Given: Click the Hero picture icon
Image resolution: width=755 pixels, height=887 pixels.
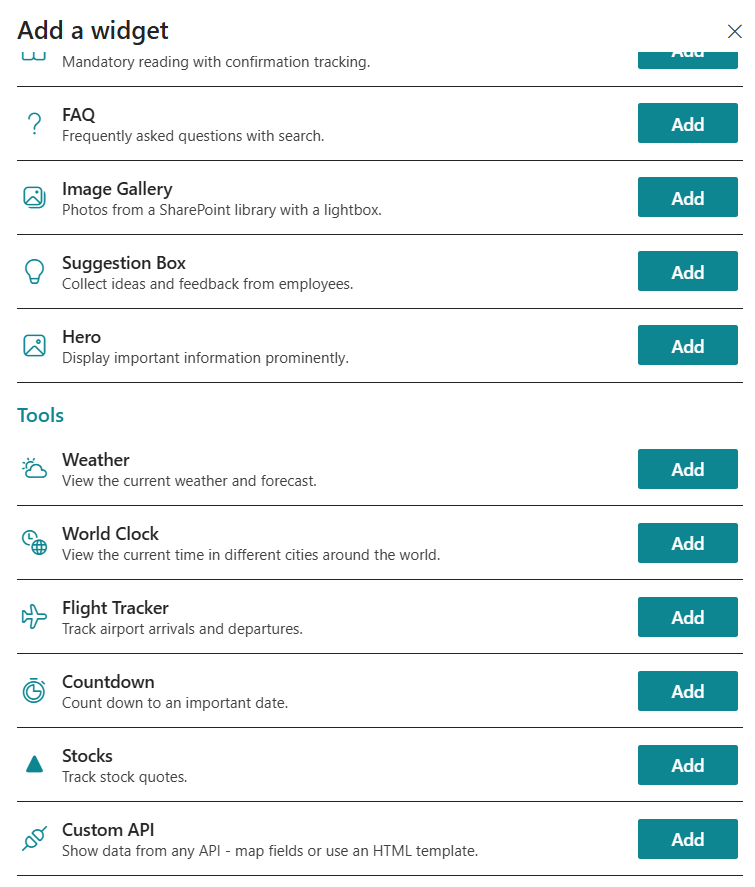Looking at the screenshot, I should (x=34, y=346).
